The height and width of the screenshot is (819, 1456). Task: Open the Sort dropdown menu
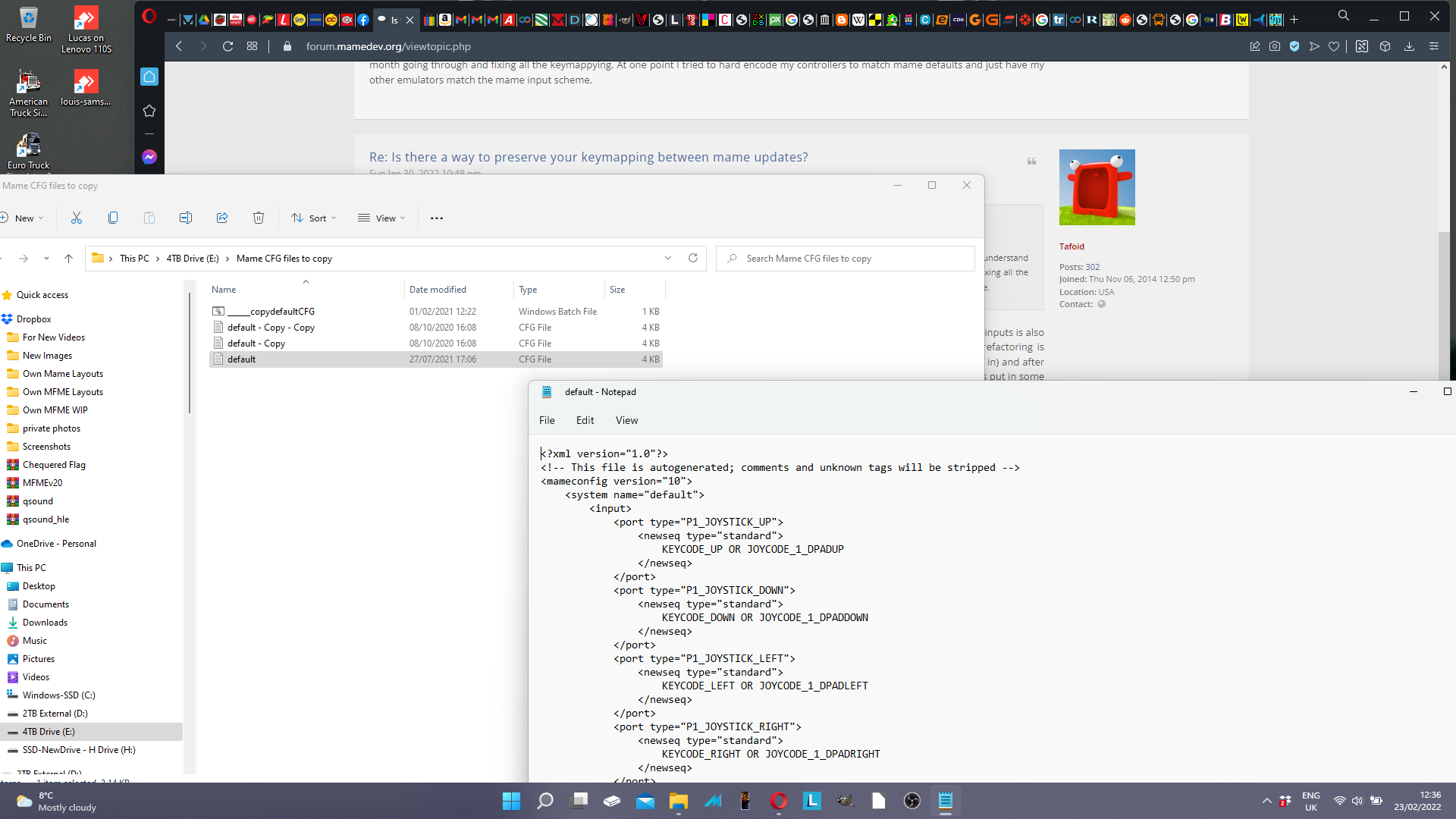tap(314, 218)
